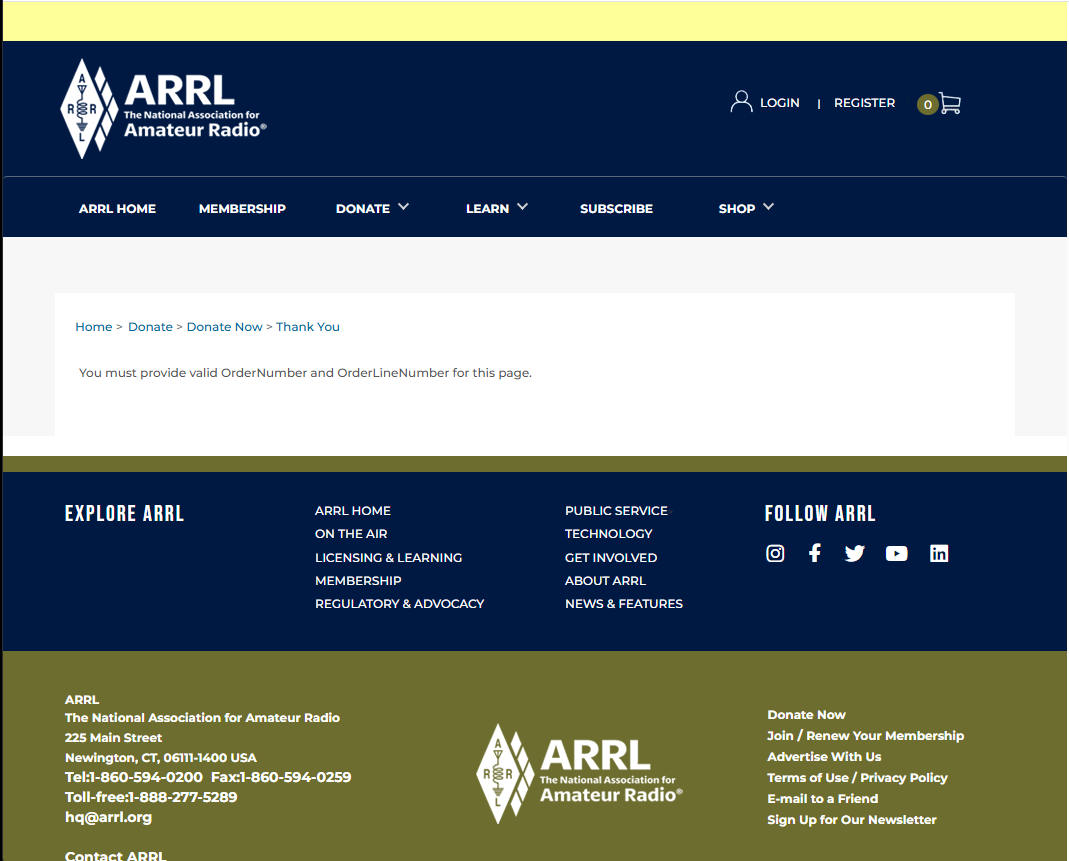Open the LEARN navigation item
The width and height of the screenshot is (1069, 861).
(487, 209)
